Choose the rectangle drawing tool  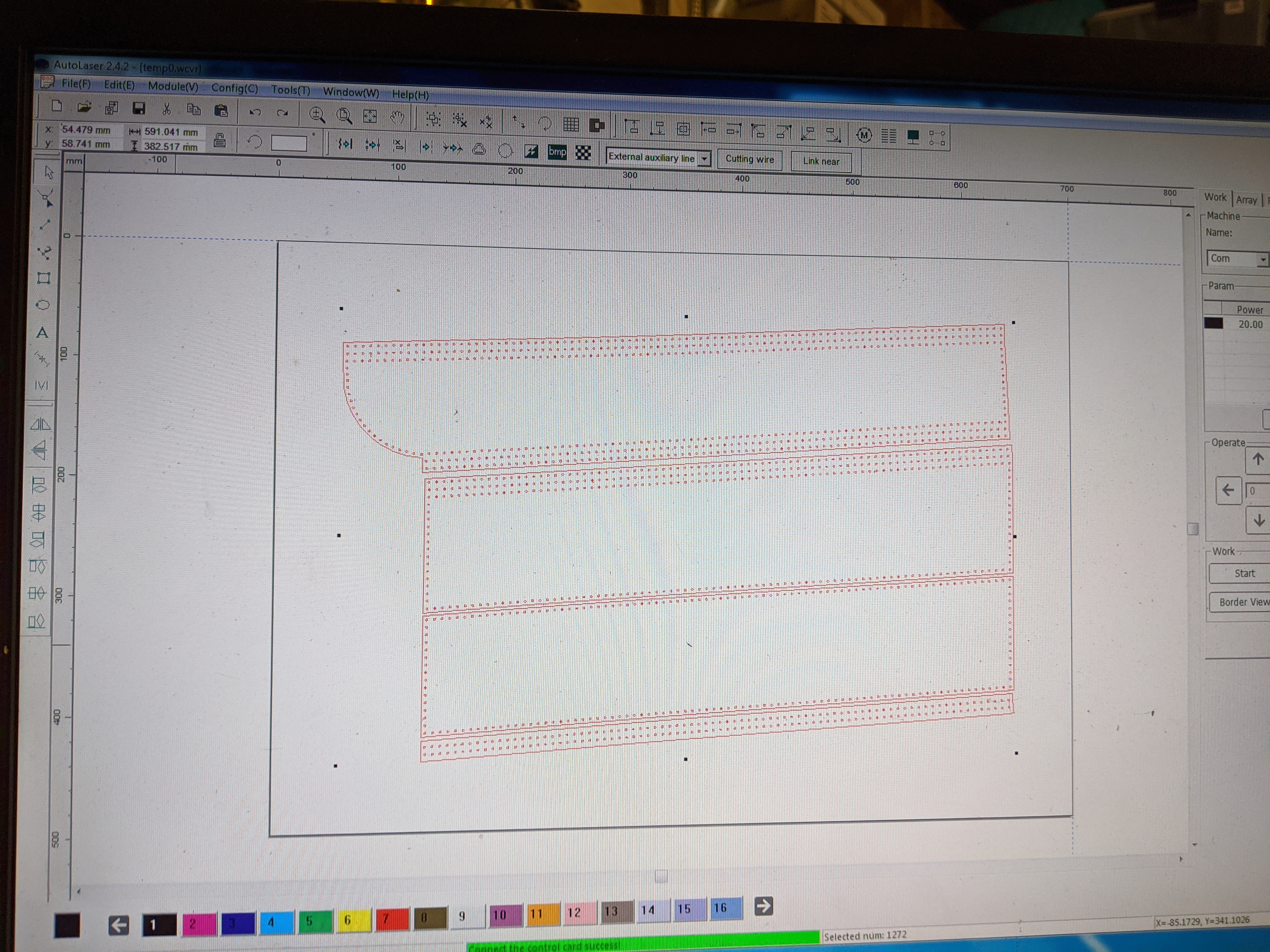pyautogui.click(x=44, y=278)
